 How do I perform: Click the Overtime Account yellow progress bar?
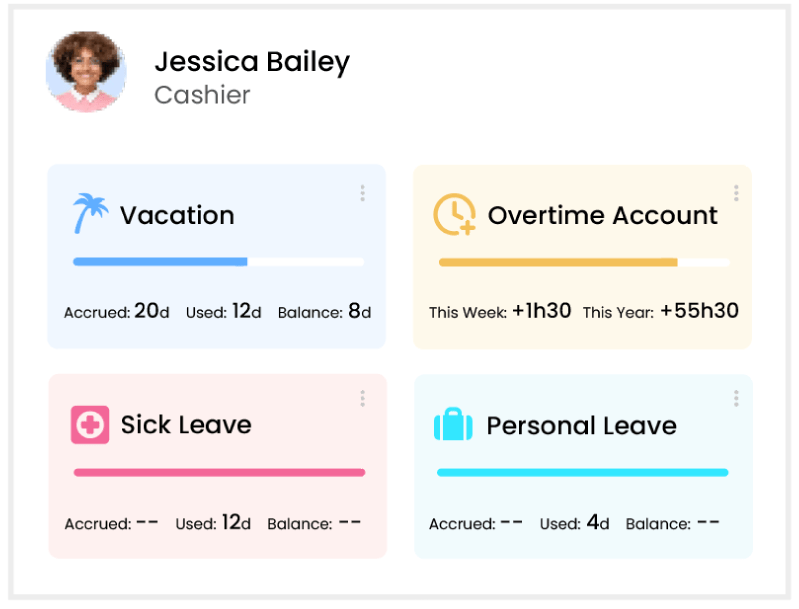tap(584, 263)
